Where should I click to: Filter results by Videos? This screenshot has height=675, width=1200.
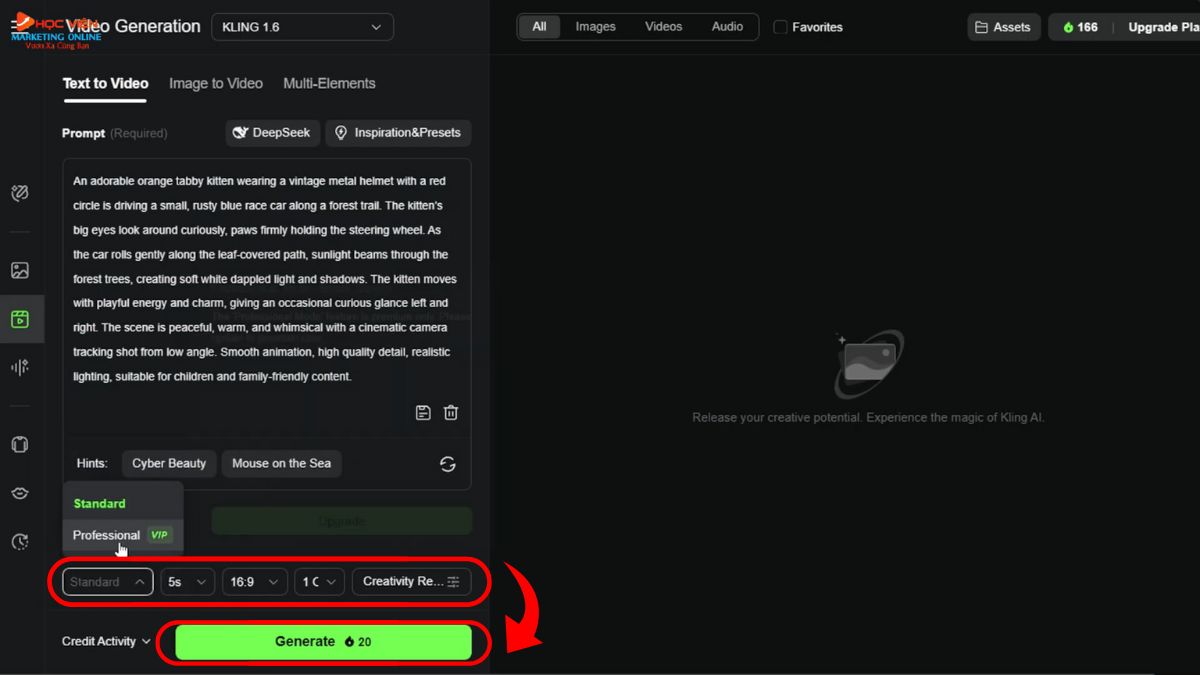click(x=663, y=27)
